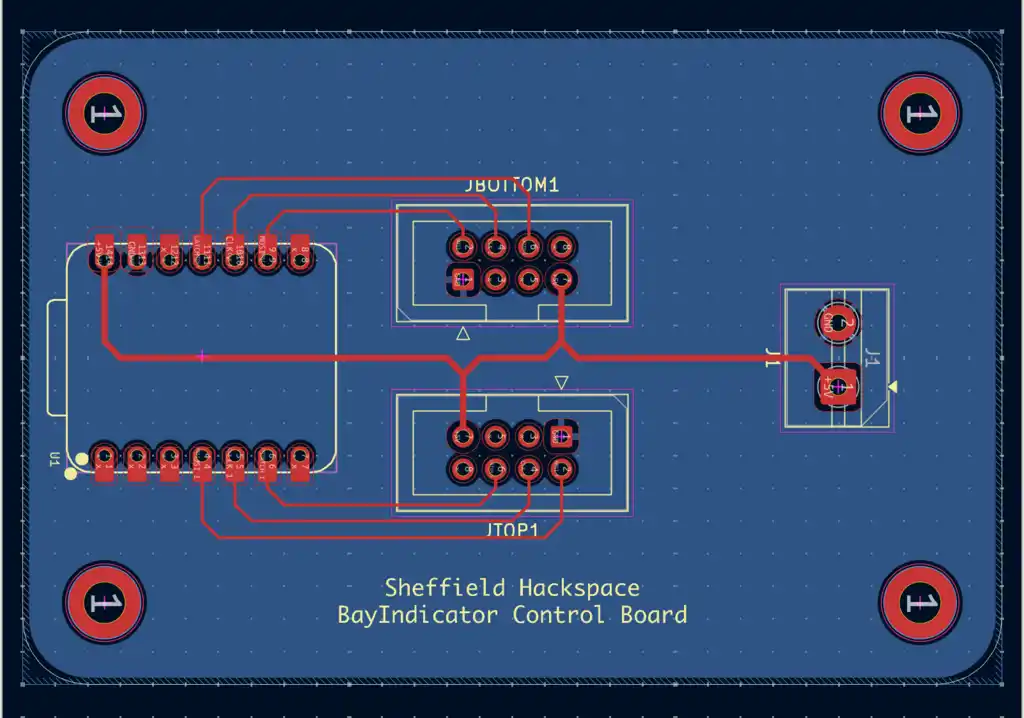The image size is (1024, 718).
Task: Click the U1 silkscreen reference label
Action: click(x=54, y=459)
